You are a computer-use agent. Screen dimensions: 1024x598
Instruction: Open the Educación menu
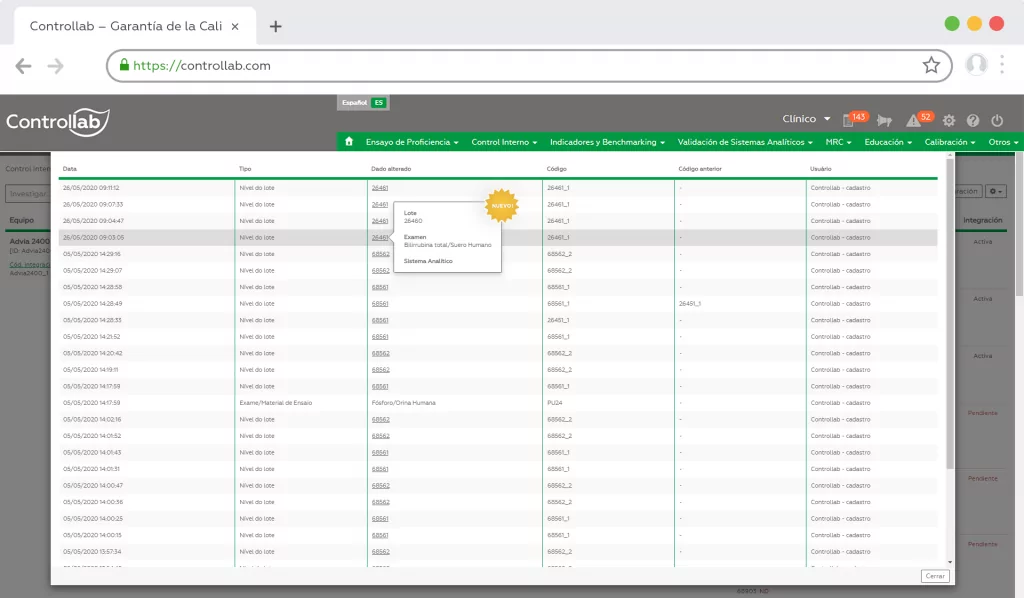[888, 142]
